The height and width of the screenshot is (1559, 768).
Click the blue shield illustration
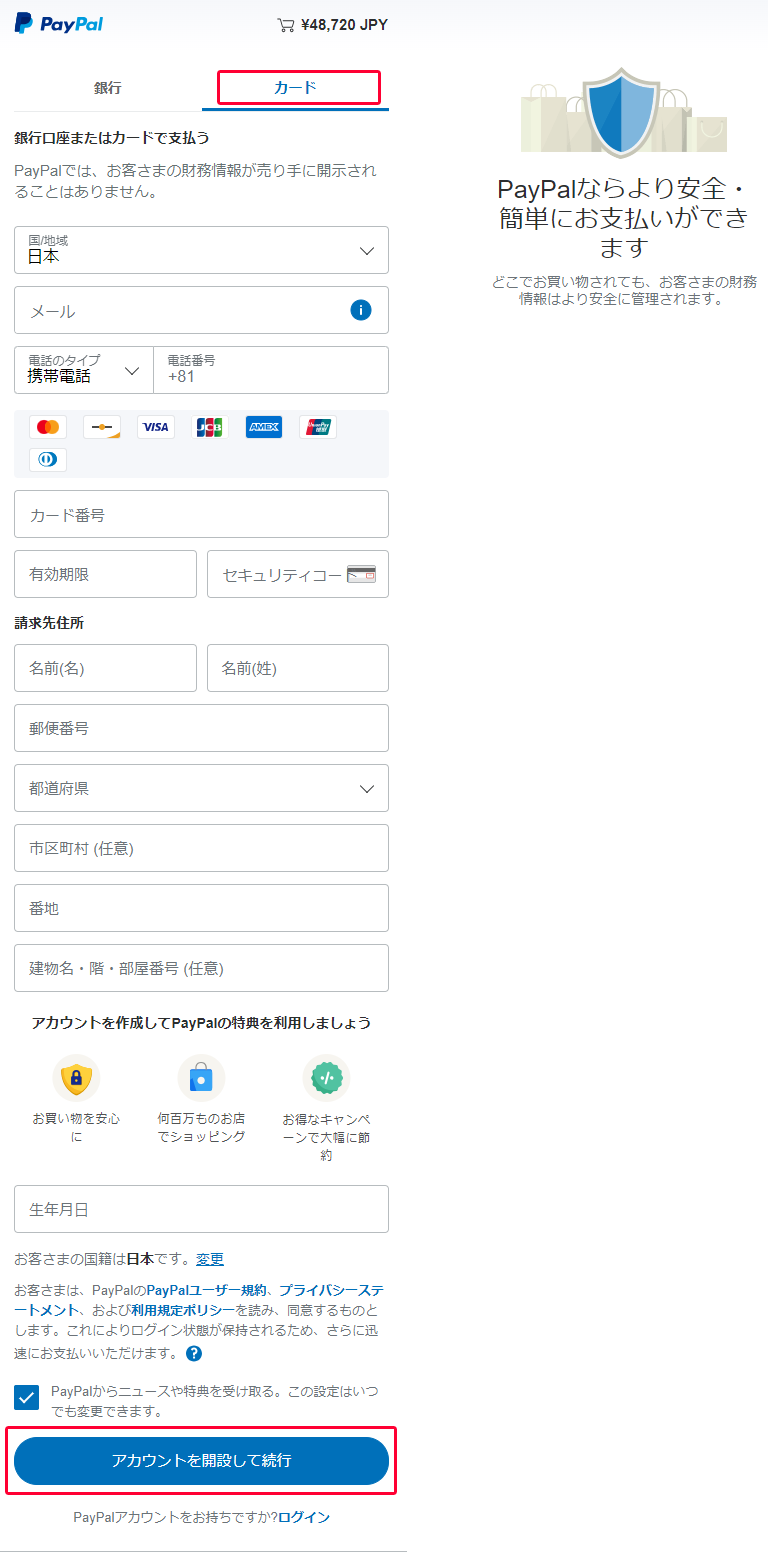tap(622, 112)
